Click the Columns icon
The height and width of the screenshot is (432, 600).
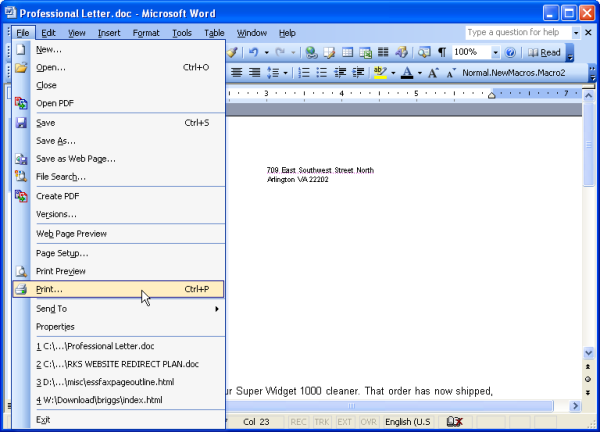383,52
